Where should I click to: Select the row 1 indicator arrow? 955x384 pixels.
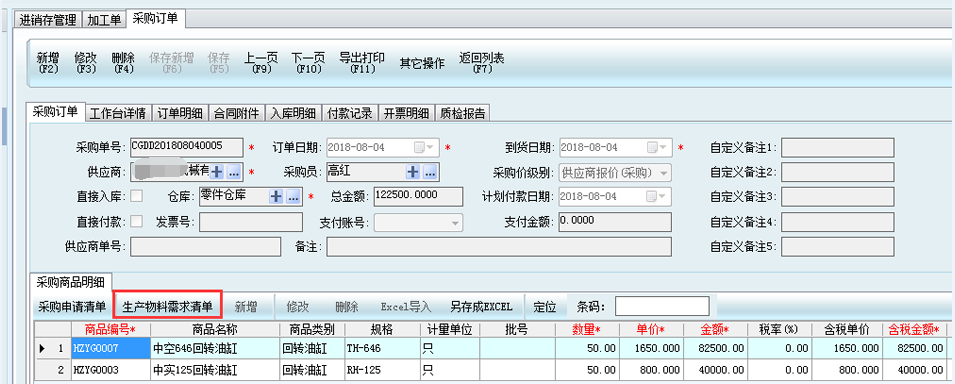click(42, 348)
